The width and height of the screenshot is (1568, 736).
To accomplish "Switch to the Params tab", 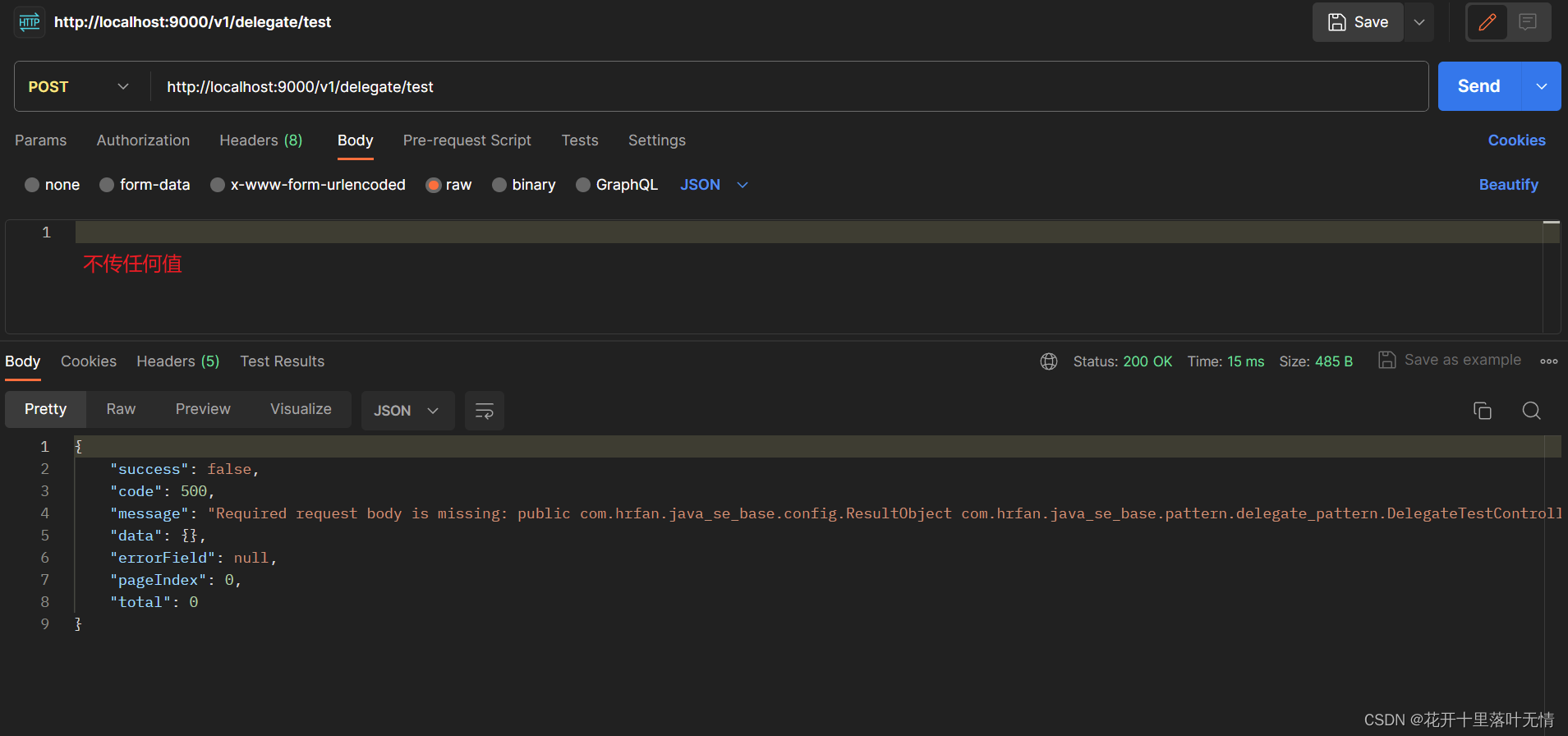I will (x=41, y=140).
